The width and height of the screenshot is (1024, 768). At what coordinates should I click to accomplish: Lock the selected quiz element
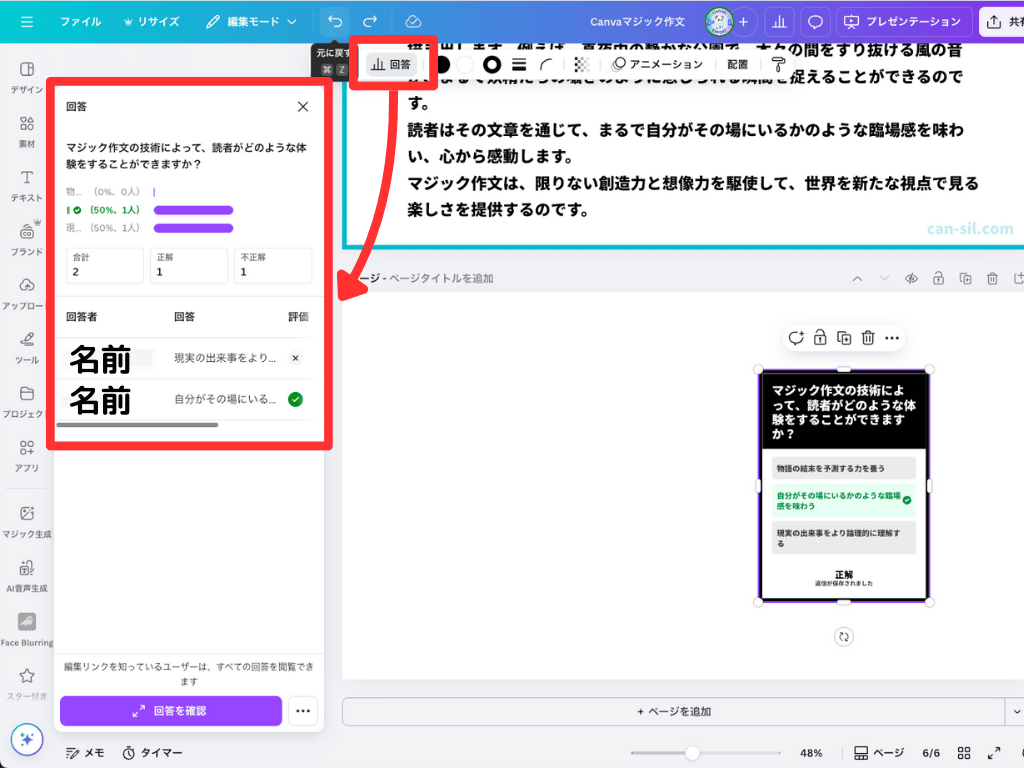[x=820, y=338]
